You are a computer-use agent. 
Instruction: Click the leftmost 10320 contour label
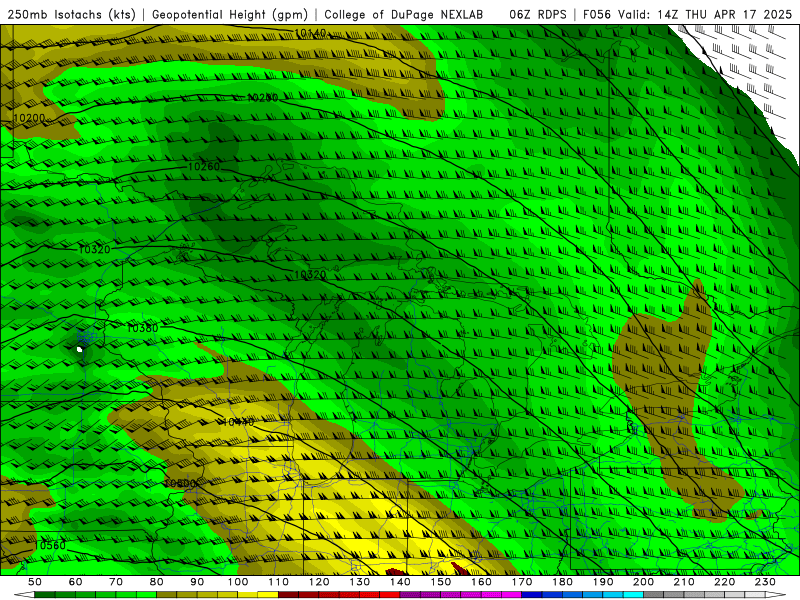(94, 249)
